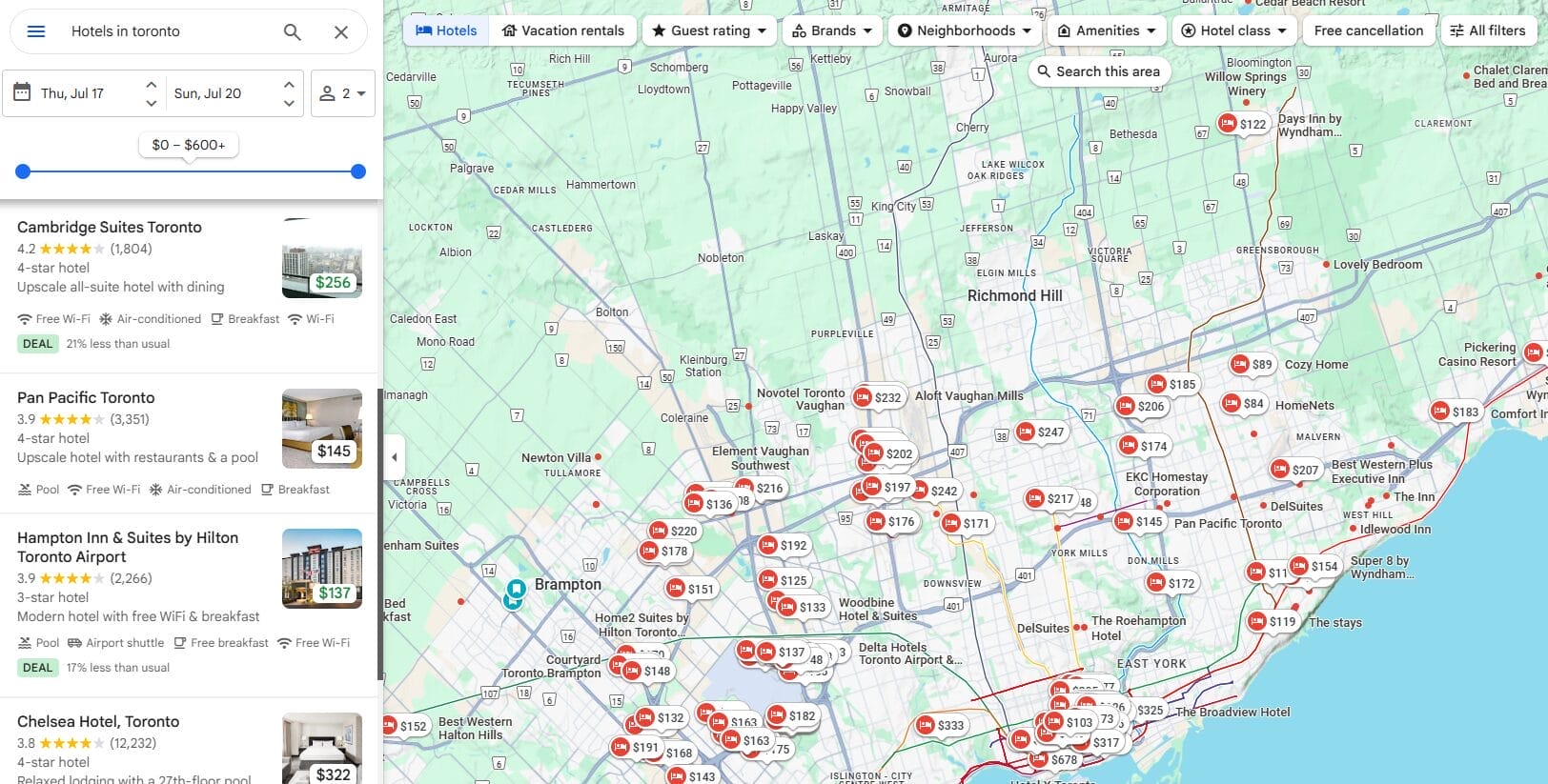Viewport: 1548px width, 784px height.
Task: Click the $333 hotel map marker
Action: 940,725
